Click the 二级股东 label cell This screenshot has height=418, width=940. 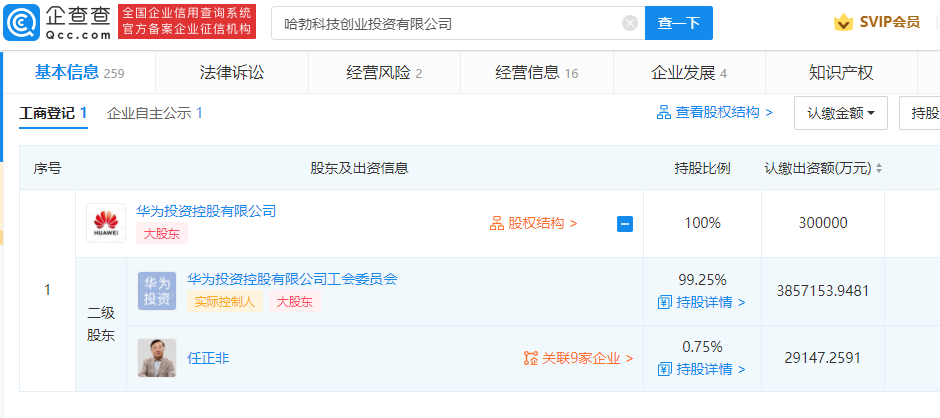click(101, 324)
